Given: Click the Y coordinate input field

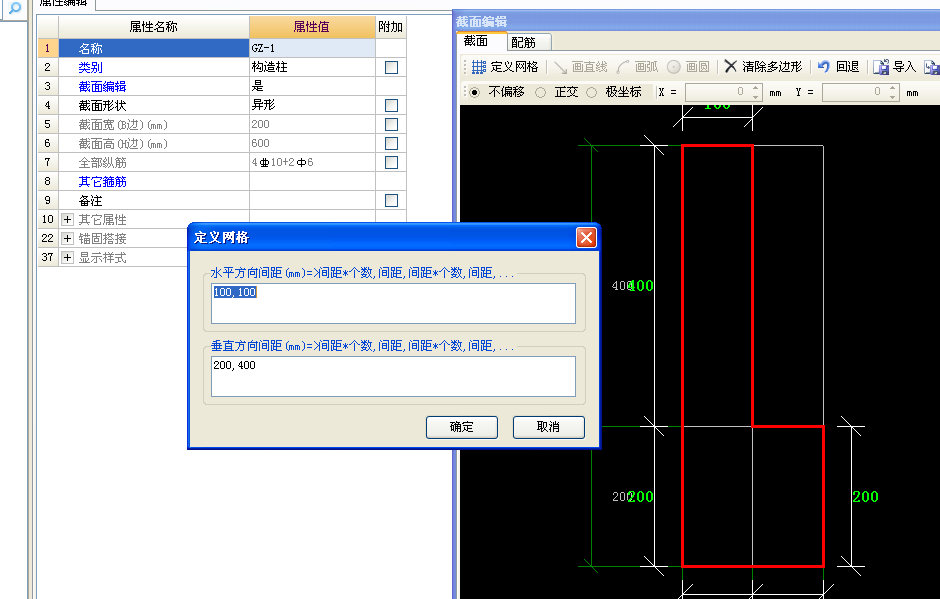Looking at the screenshot, I should point(855,92).
